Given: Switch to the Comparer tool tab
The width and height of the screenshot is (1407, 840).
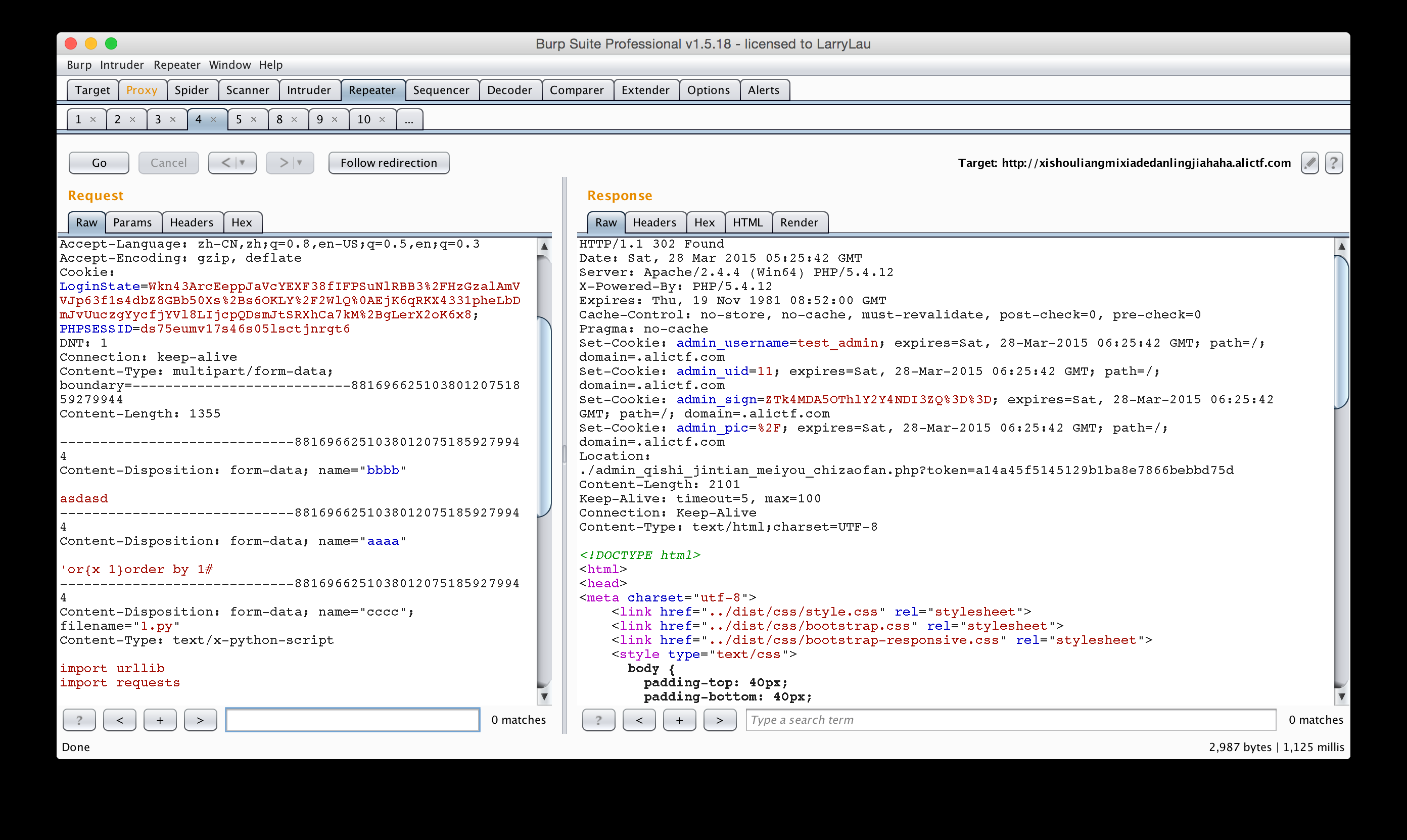Looking at the screenshot, I should (577, 90).
